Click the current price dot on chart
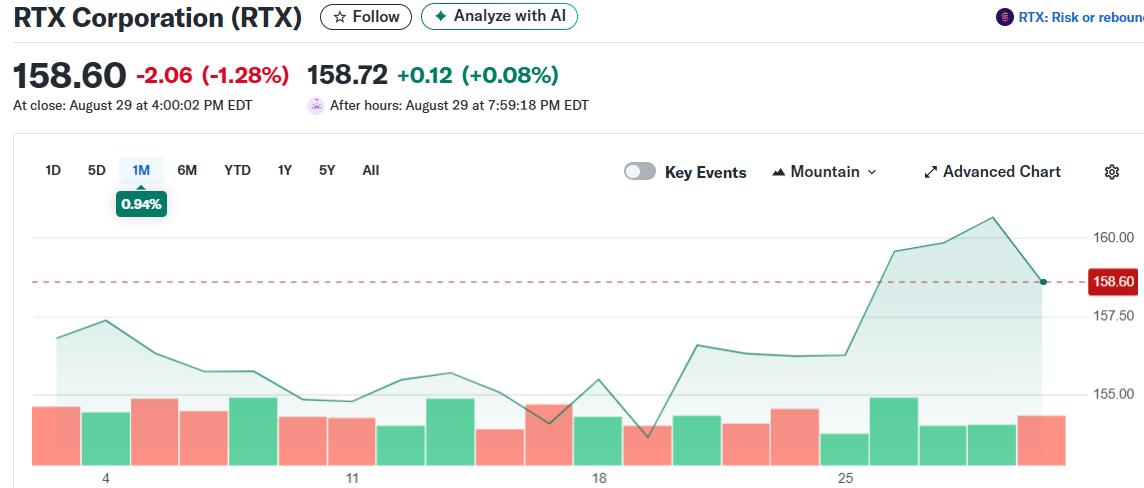This screenshot has height=488, width=1144. point(1043,282)
